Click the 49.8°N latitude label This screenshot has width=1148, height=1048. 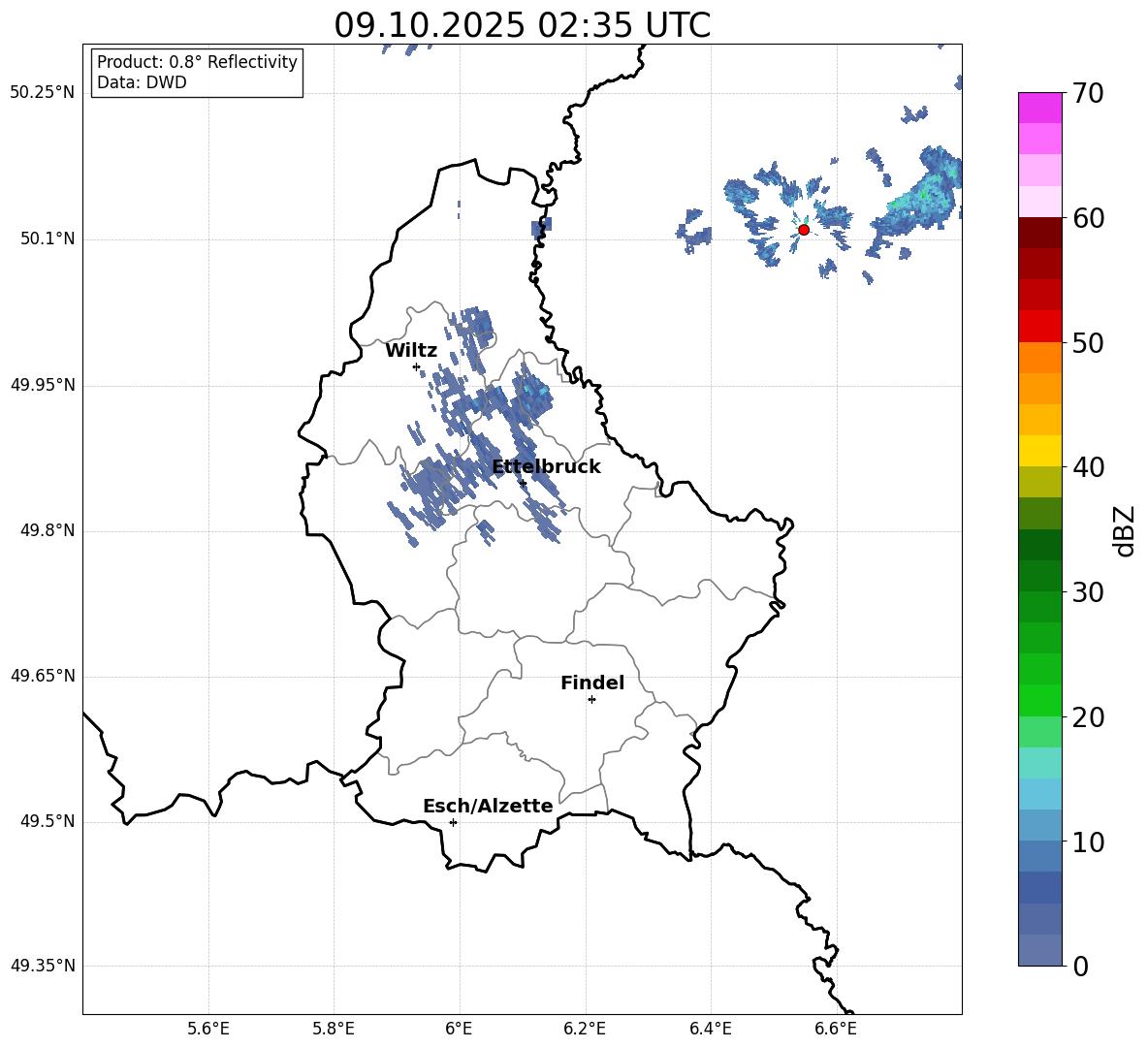pos(48,530)
